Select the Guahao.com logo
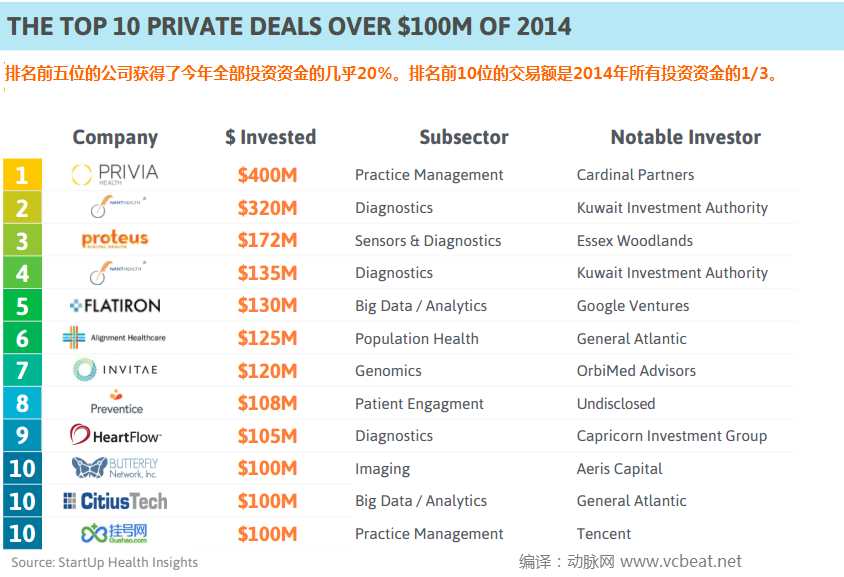Screen dimensions: 844x577 click(x=115, y=533)
